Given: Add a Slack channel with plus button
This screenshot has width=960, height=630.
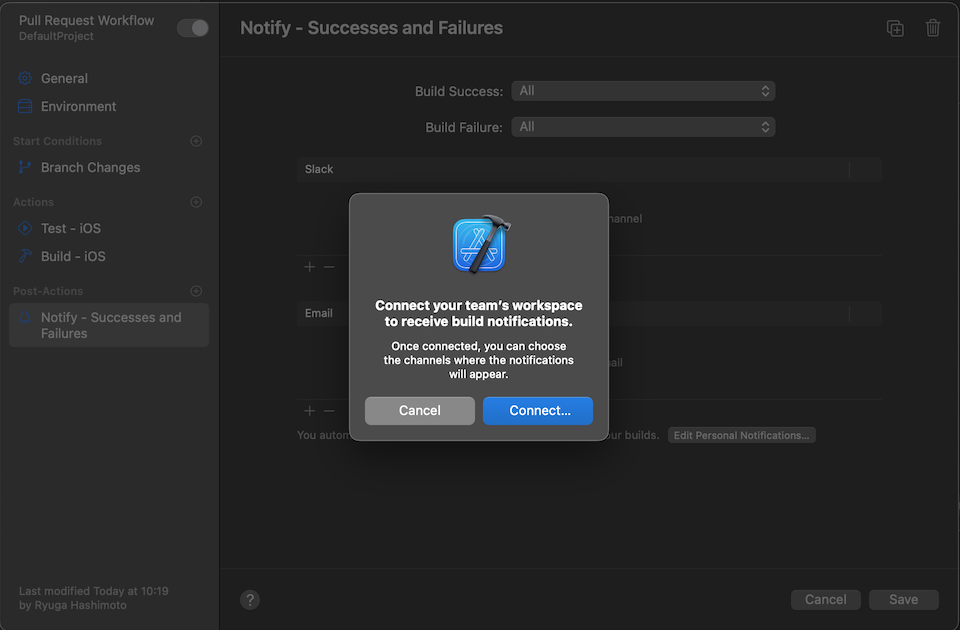Looking at the screenshot, I should 310,267.
